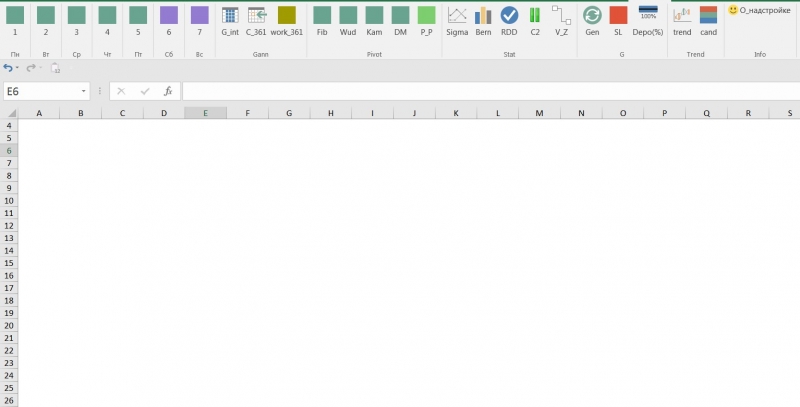Click inside the formula bar
This screenshot has height=407, width=800.
coord(491,91)
